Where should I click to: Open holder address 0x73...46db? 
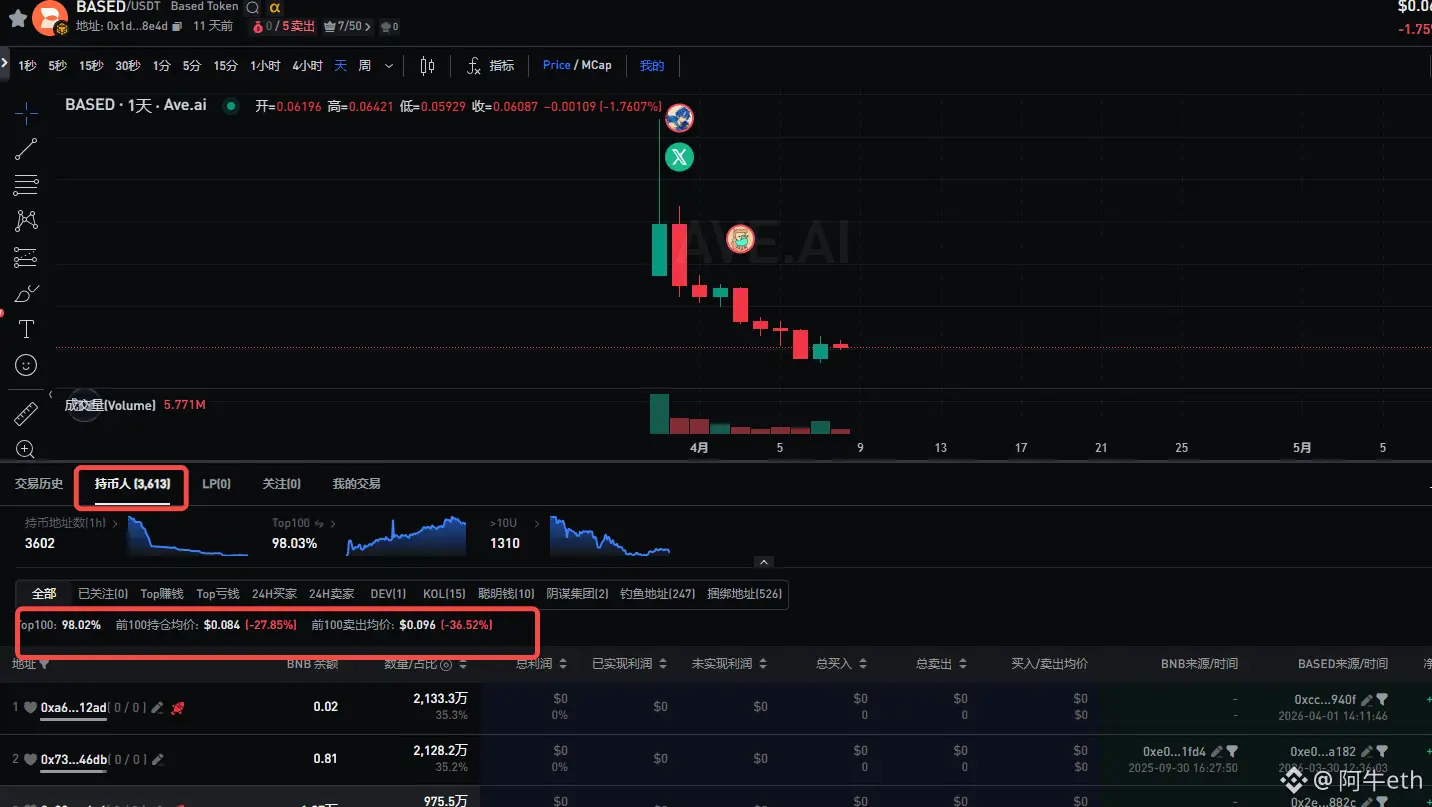[74, 759]
